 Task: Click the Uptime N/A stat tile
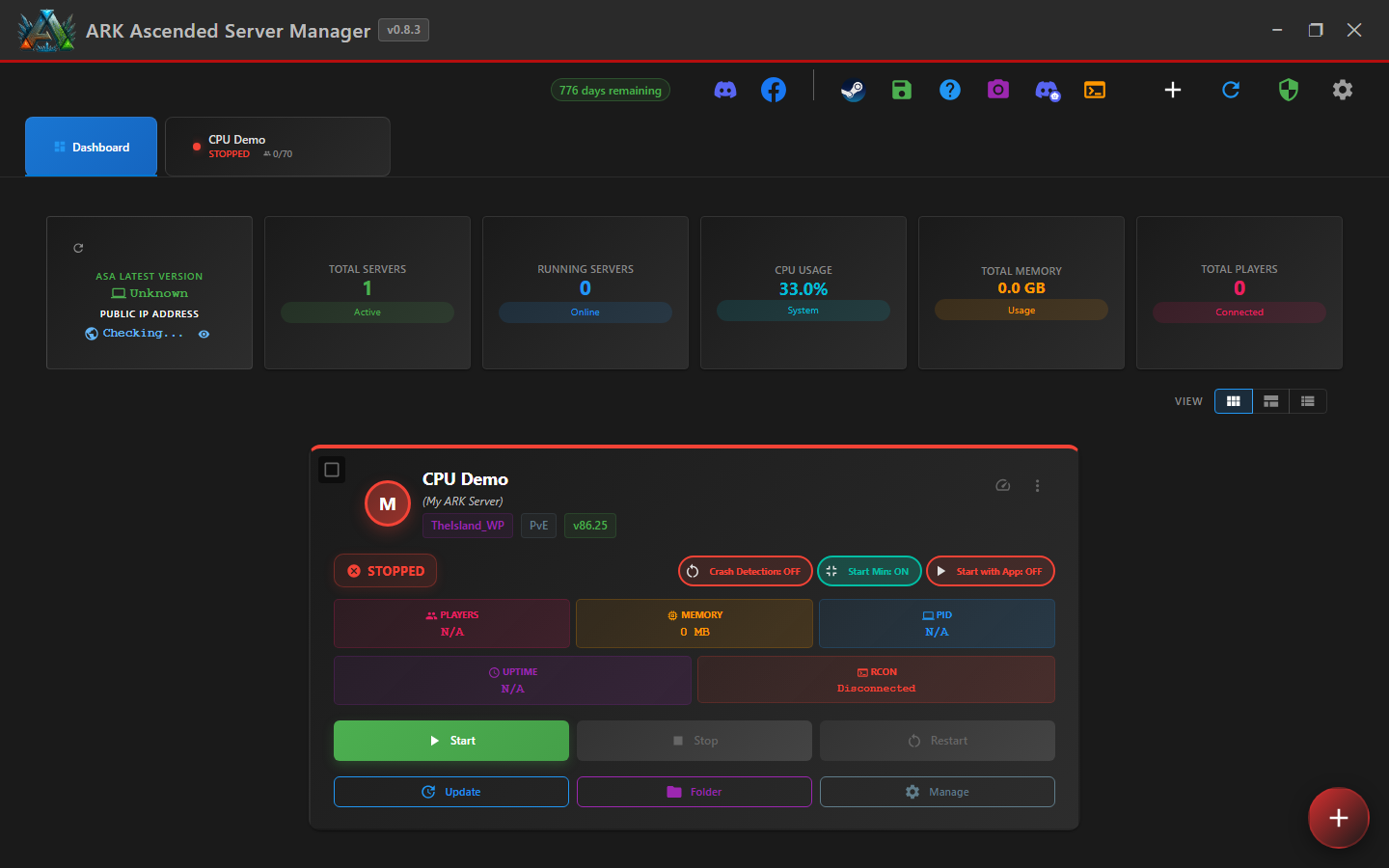[512, 680]
